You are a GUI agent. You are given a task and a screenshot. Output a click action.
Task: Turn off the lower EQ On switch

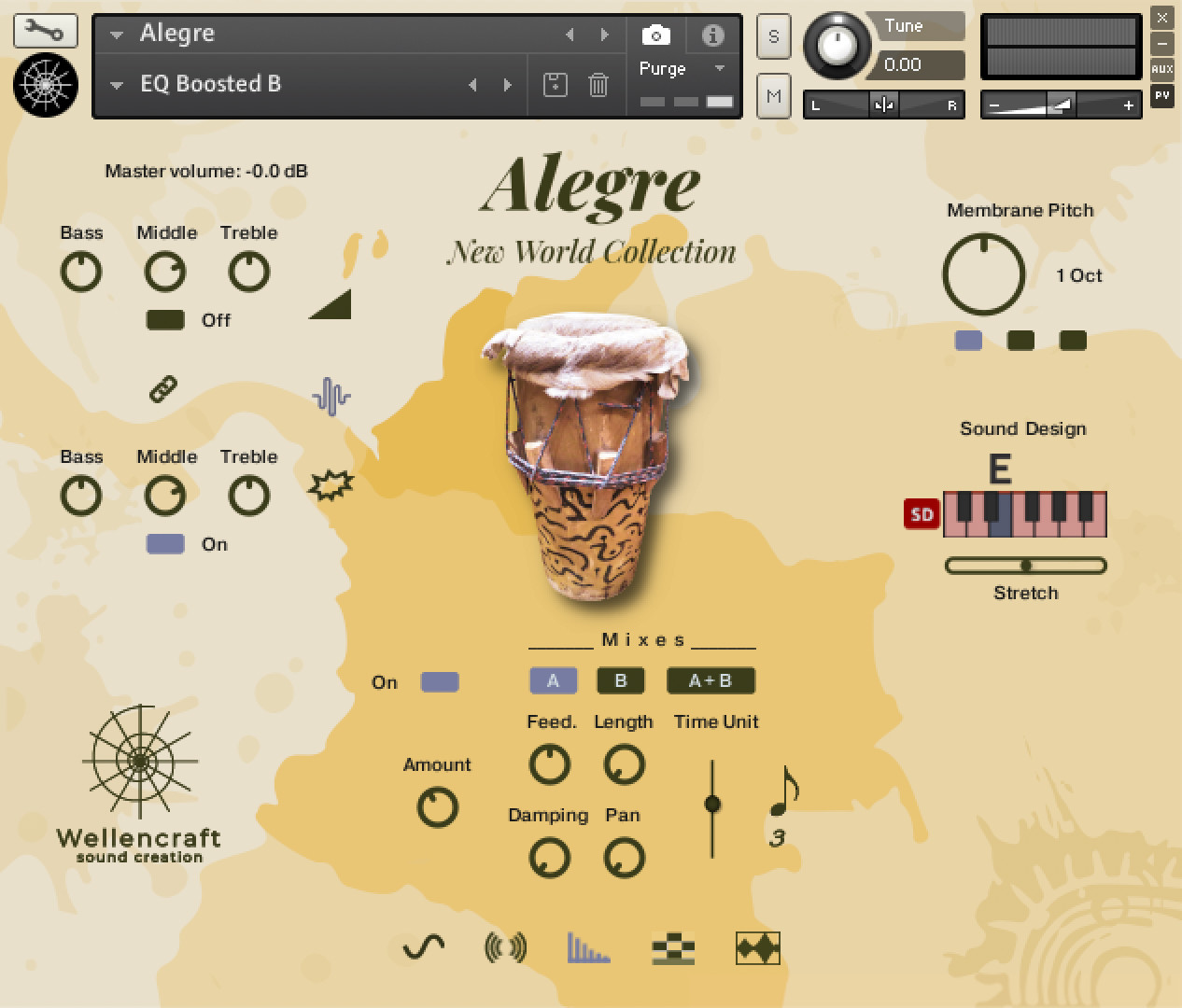(x=165, y=543)
